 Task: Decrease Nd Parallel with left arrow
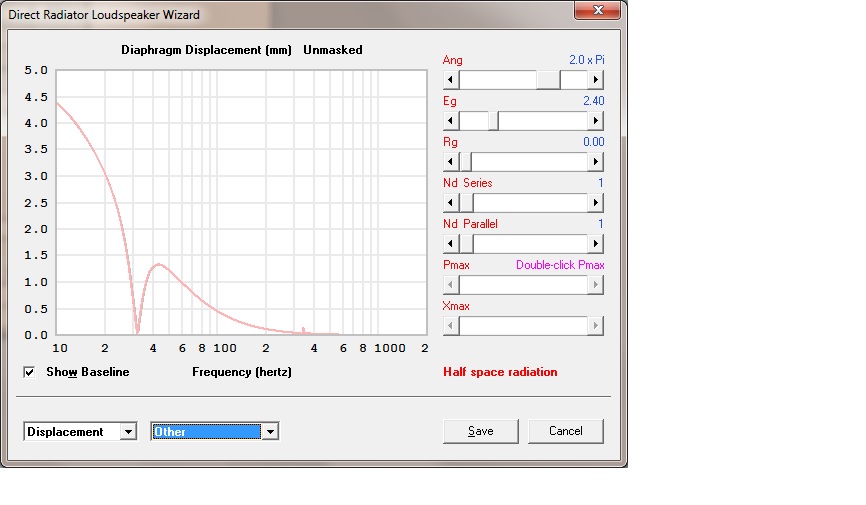[x=451, y=243]
